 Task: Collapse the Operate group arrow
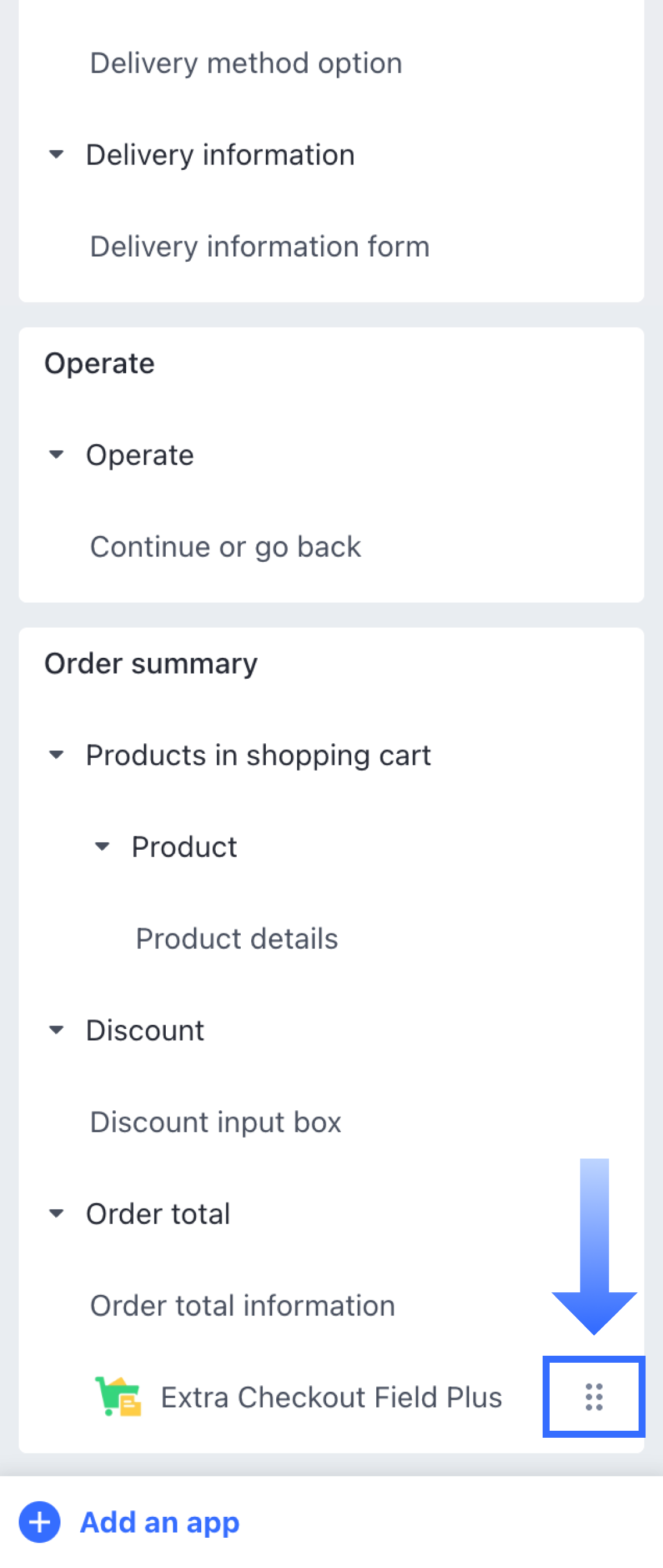(56, 455)
